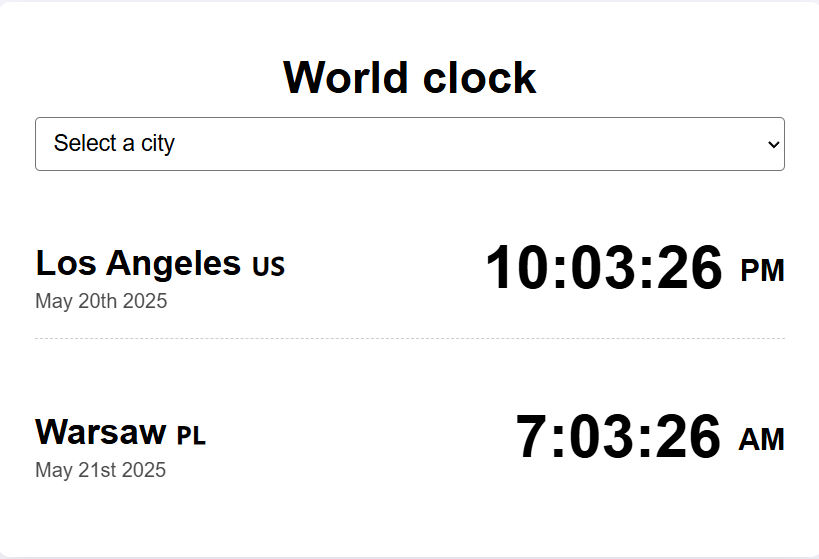Click the word clock in the title
Viewport: 819px width, 559px height.
coord(479,77)
